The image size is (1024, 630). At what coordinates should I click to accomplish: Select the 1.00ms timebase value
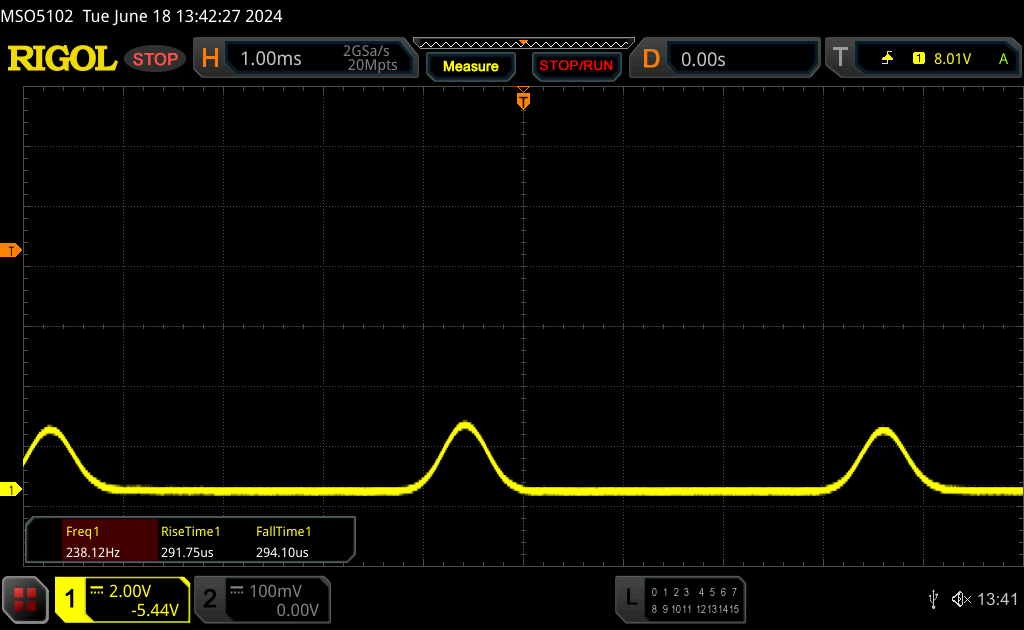point(271,59)
